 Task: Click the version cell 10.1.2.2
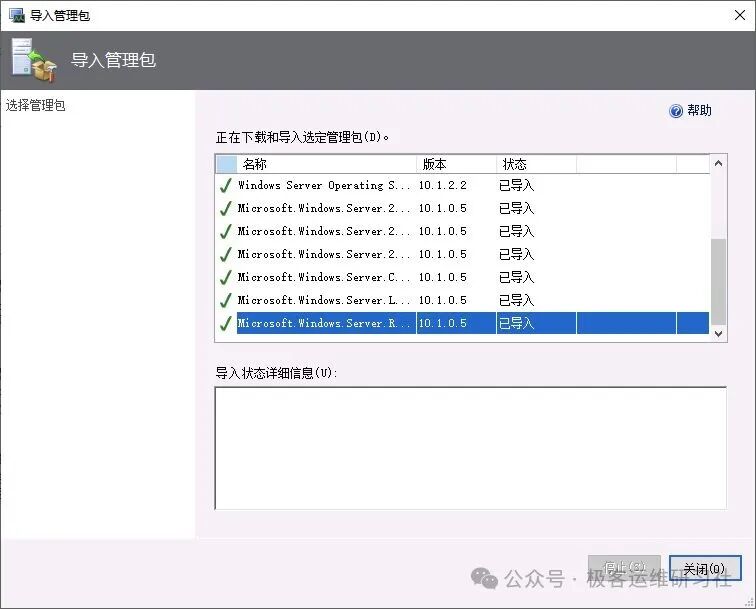tap(443, 185)
